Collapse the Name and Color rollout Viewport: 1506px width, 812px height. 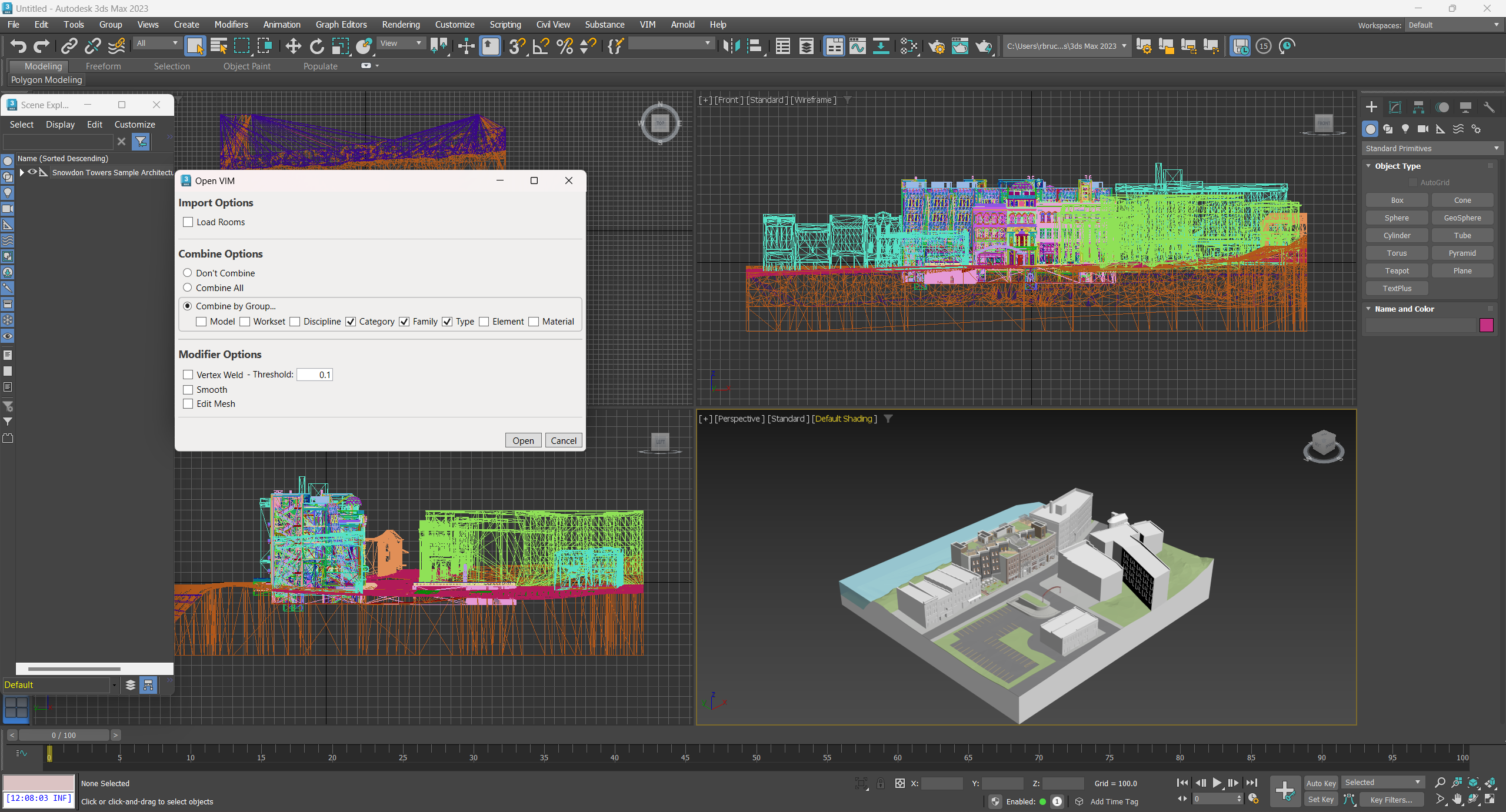click(1368, 309)
